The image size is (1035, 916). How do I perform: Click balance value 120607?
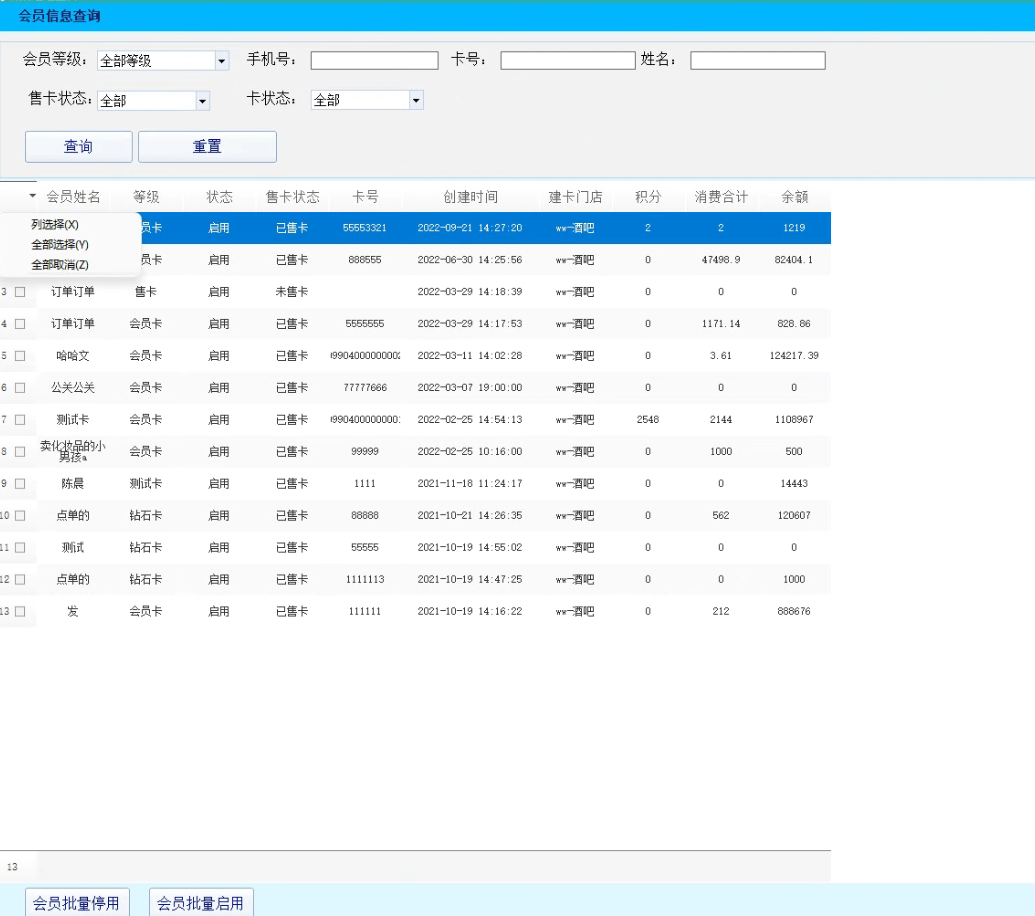pos(793,516)
